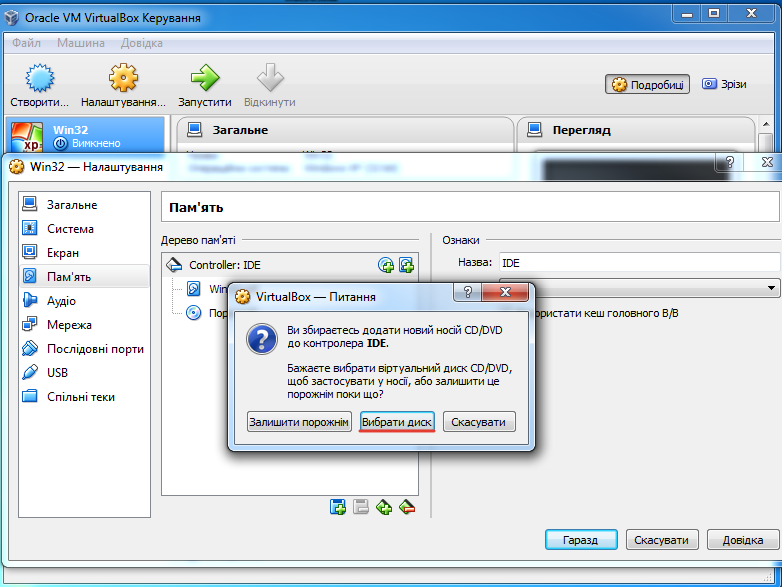Select Пам'ять settings category
The width and height of the screenshot is (782, 587).
click(x=84, y=277)
